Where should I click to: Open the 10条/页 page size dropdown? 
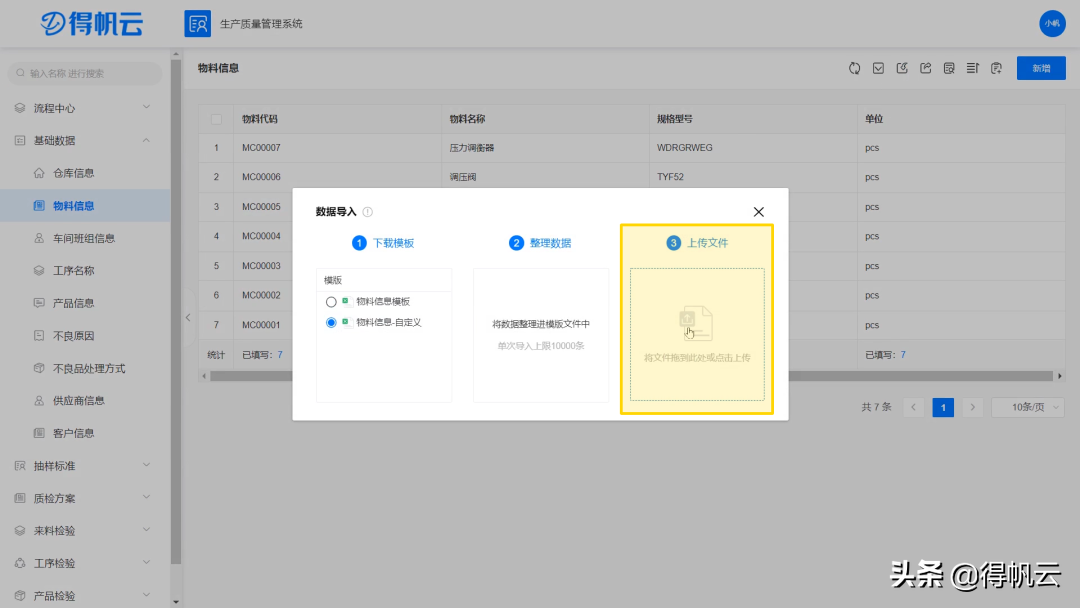coord(1028,407)
